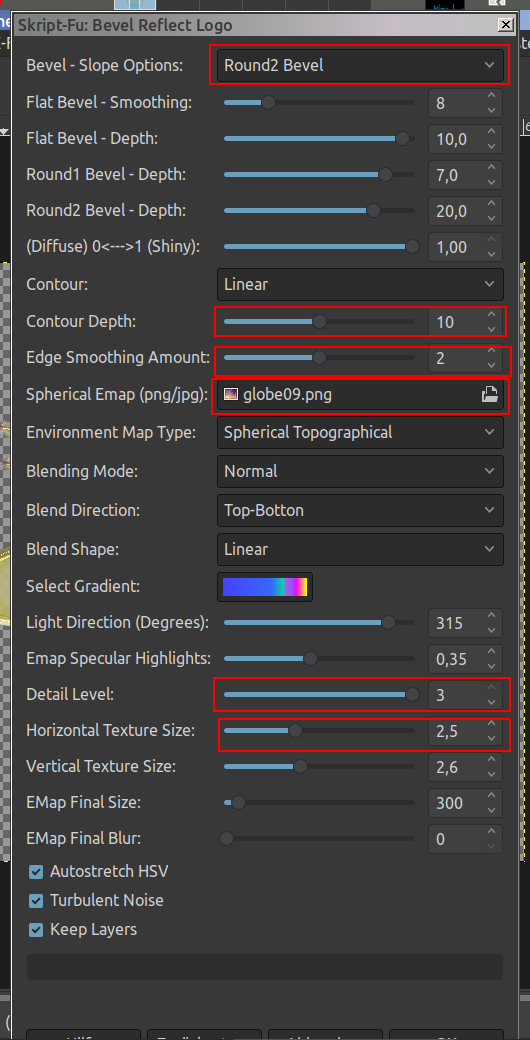Click the Detail Level slider
This screenshot has width=530, height=1040.
click(x=319, y=694)
